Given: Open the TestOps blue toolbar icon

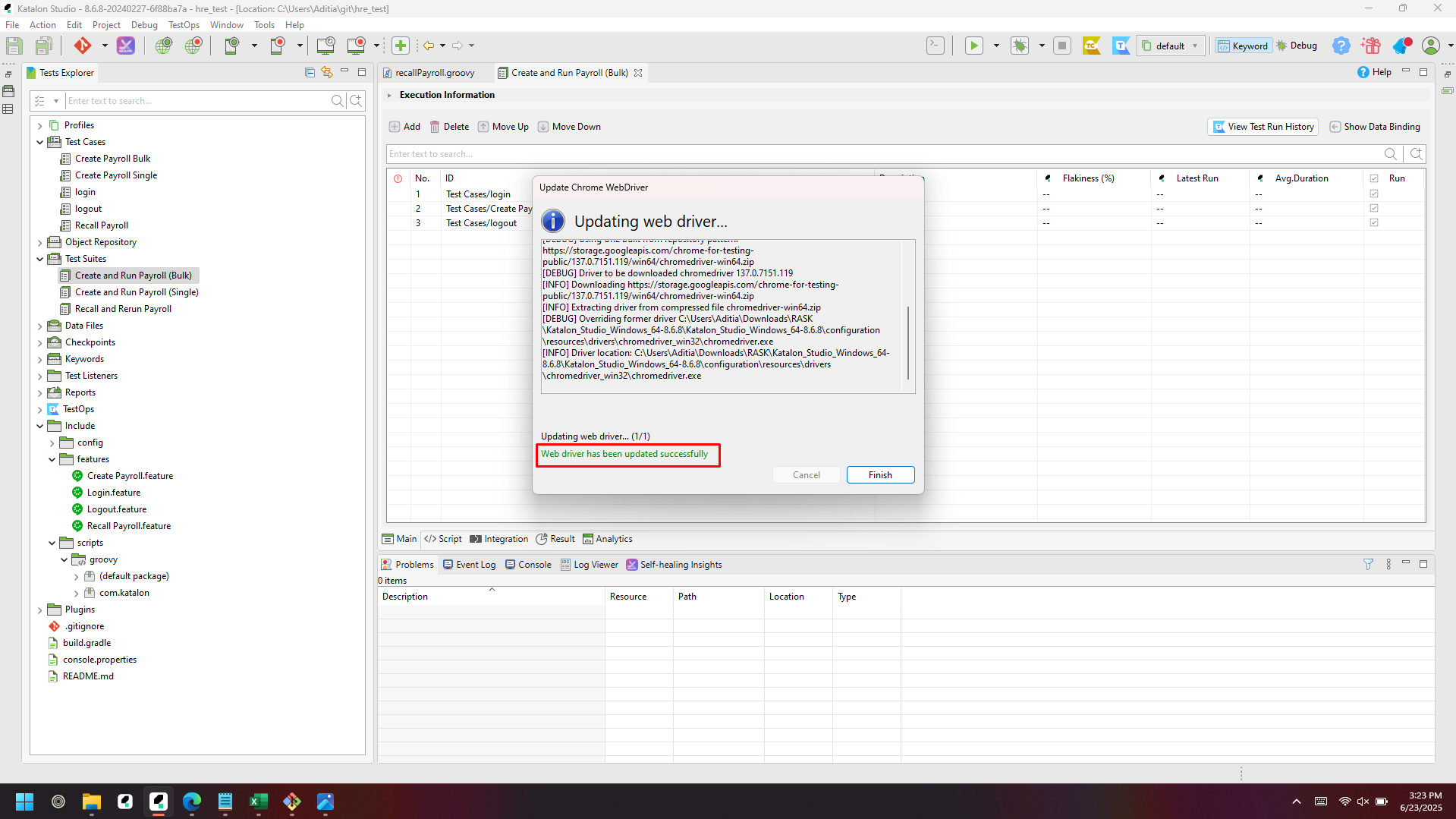Looking at the screenshot, I should pos(1121,46).
